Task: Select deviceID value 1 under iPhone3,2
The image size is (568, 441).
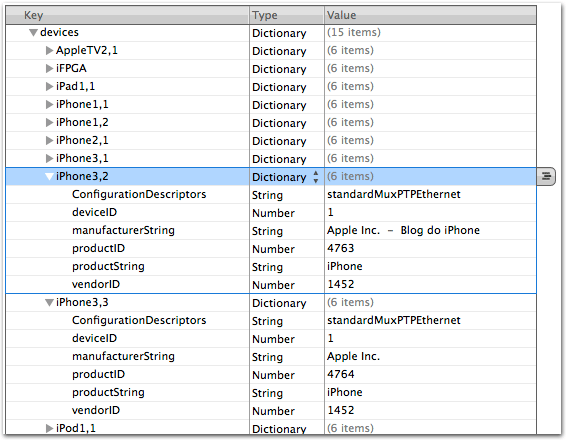Action: pos(330,212)
